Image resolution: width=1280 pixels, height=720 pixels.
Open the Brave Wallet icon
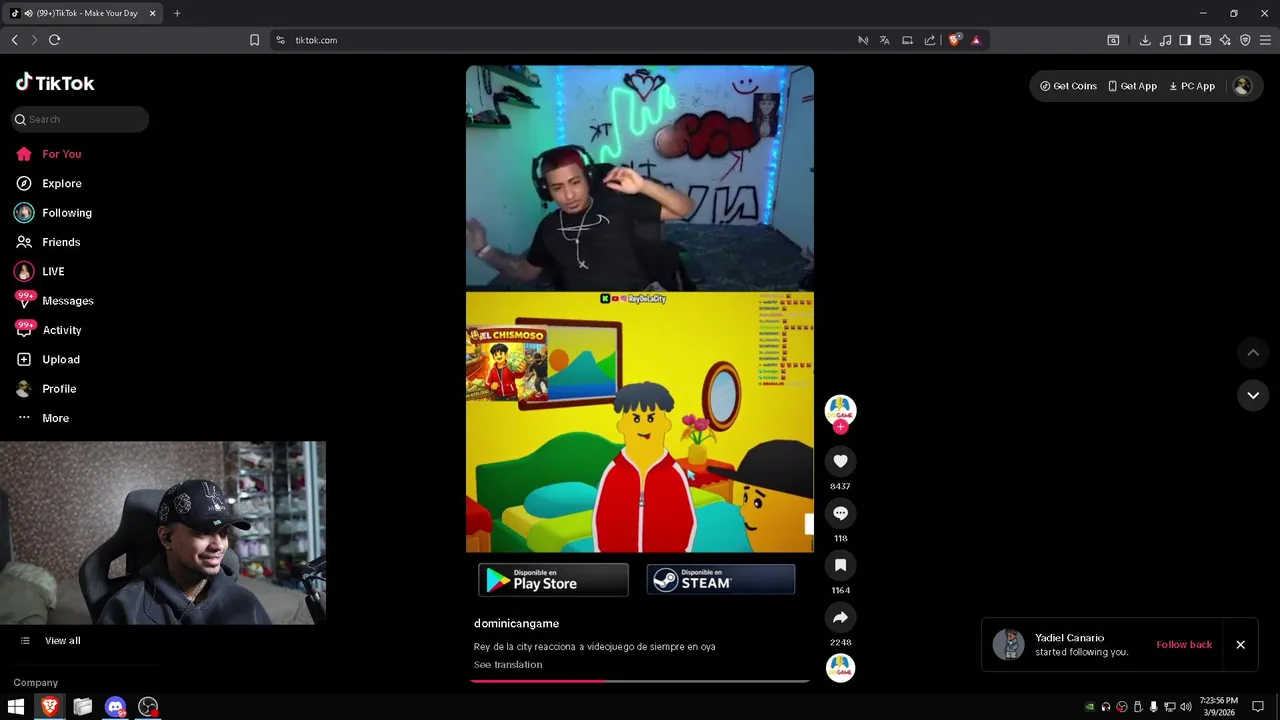[x=1205, y=40]
